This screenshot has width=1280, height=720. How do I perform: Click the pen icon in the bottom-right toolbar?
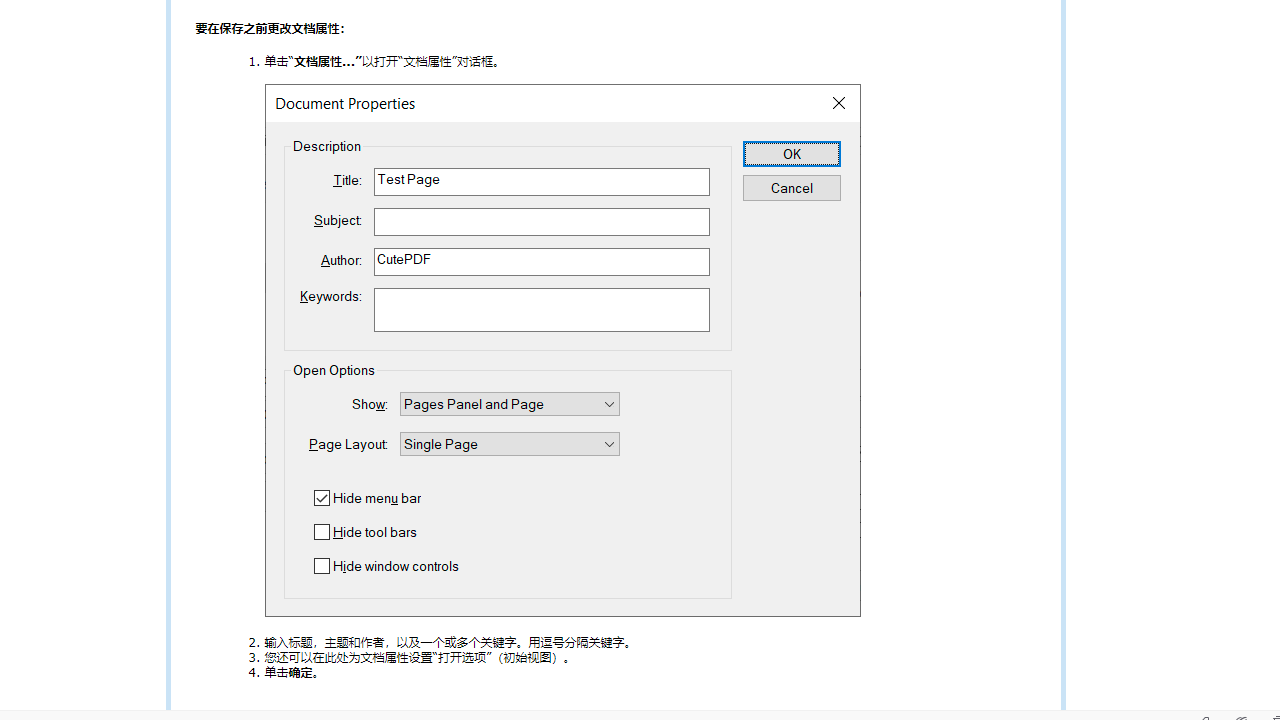(1206, 717)
